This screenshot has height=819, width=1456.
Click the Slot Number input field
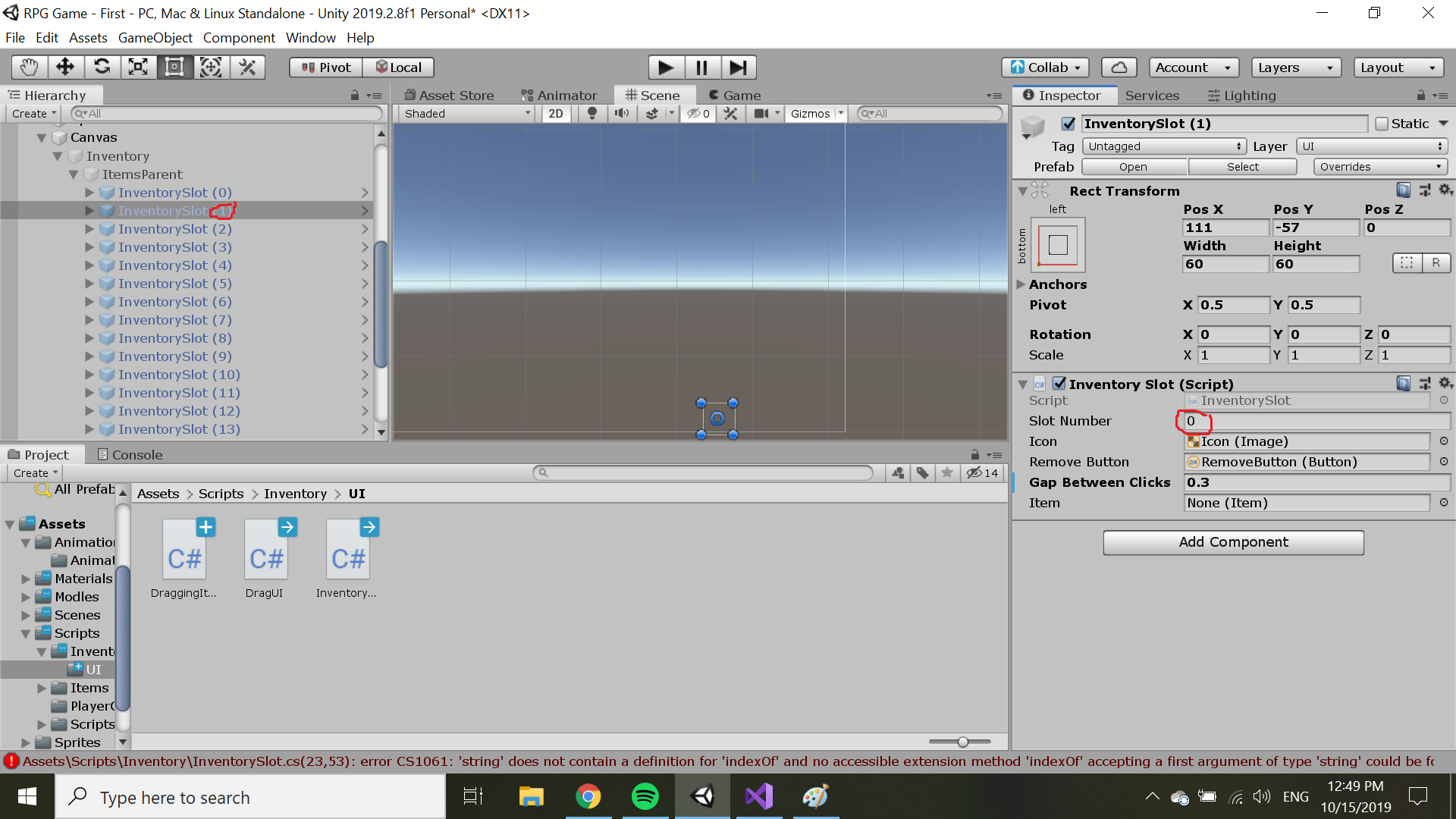pos(1316,421)
